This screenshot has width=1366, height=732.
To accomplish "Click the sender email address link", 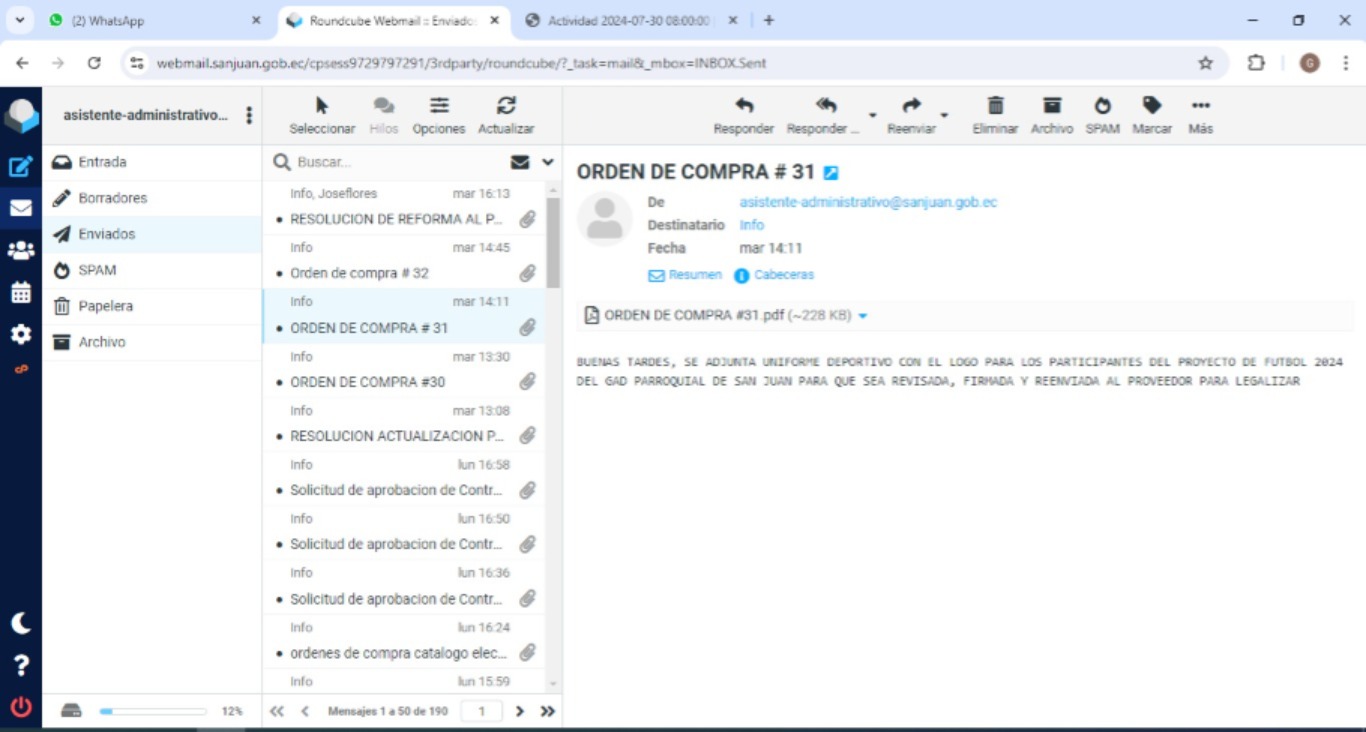I will [868, 202].
